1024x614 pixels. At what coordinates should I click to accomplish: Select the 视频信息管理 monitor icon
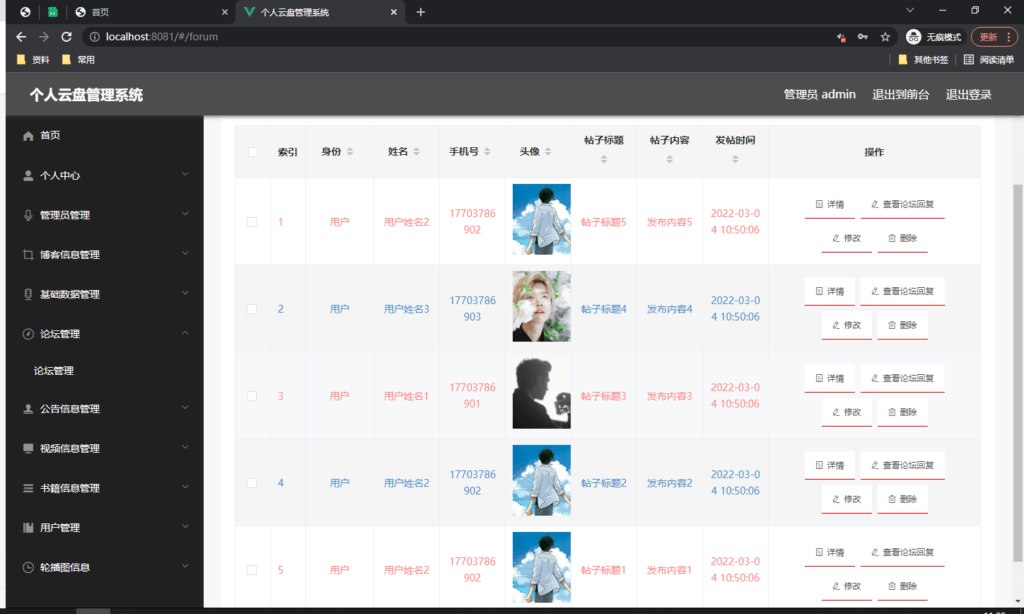point(25,447)
